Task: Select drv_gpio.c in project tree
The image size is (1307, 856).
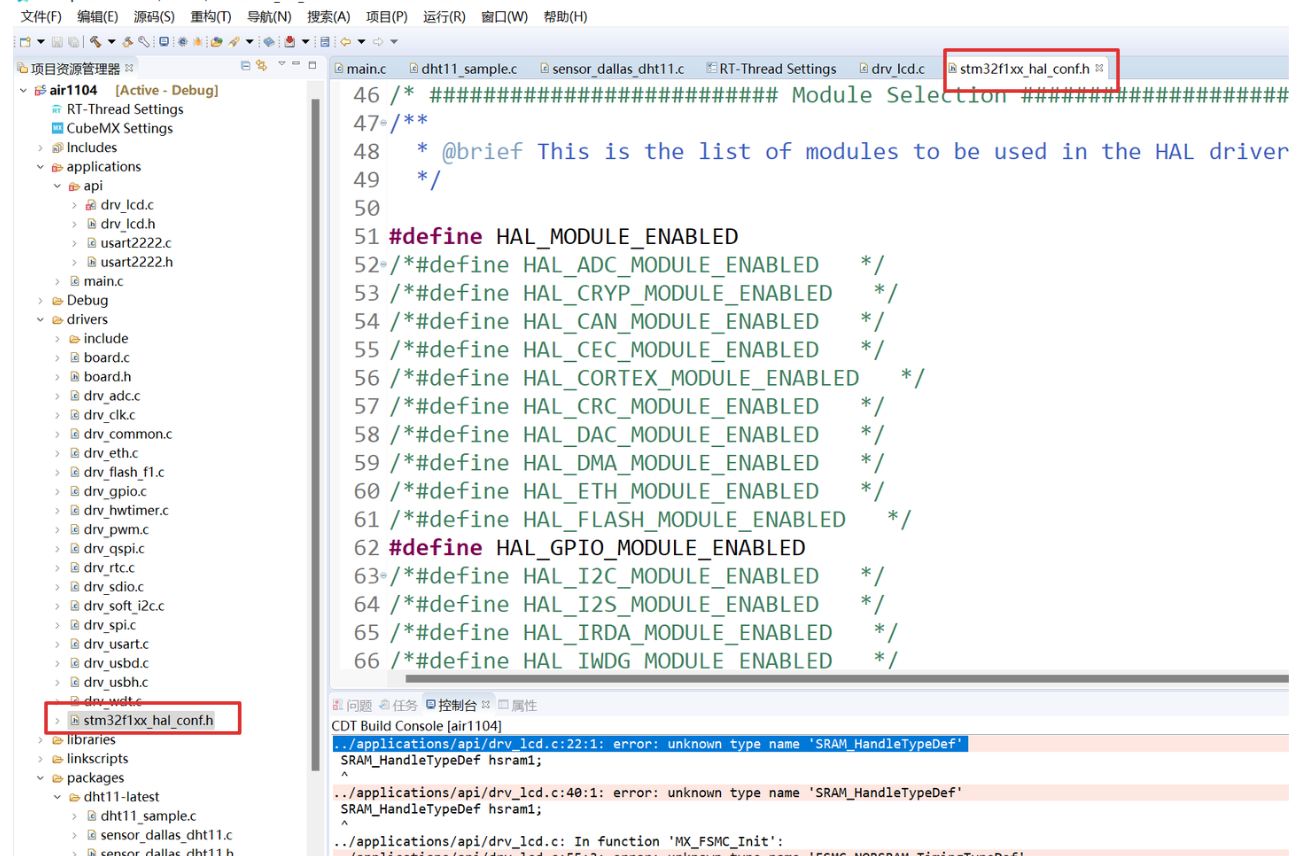Action: (x=107, y=491)
